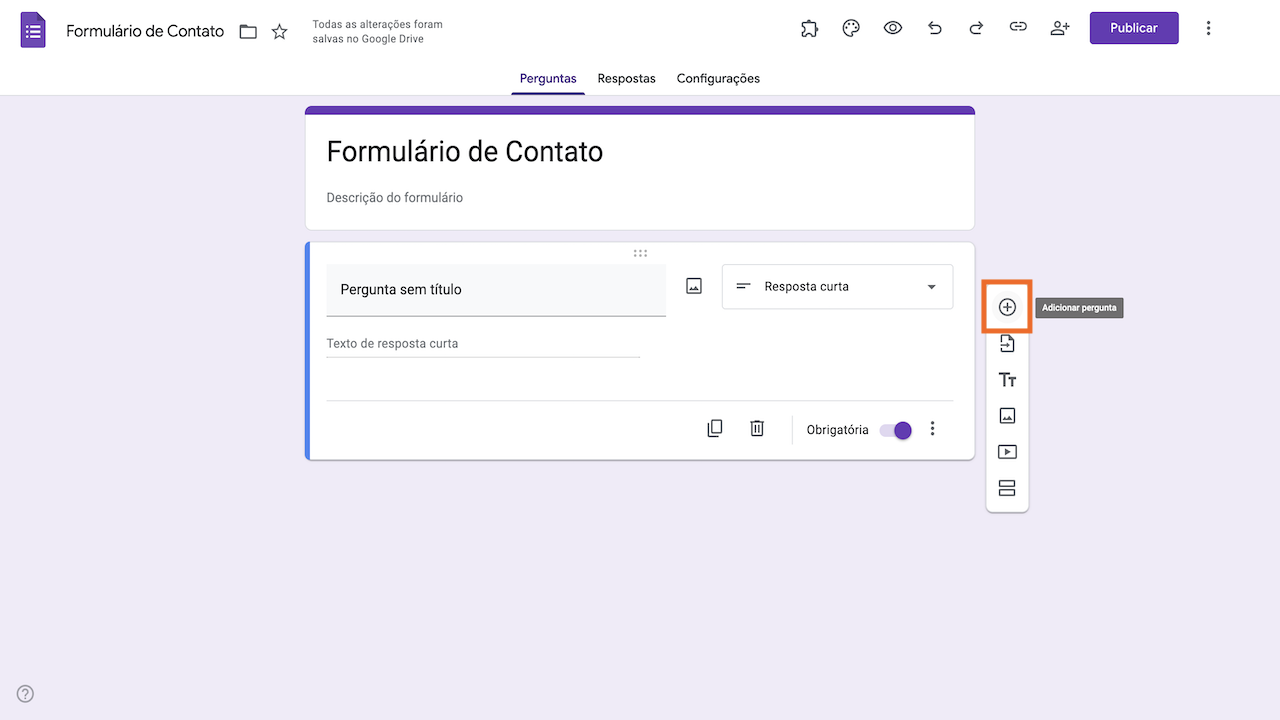Open the question's more options menu
Image resolution: width=1280 pixels, height=720 pixels.
point(933,429)
